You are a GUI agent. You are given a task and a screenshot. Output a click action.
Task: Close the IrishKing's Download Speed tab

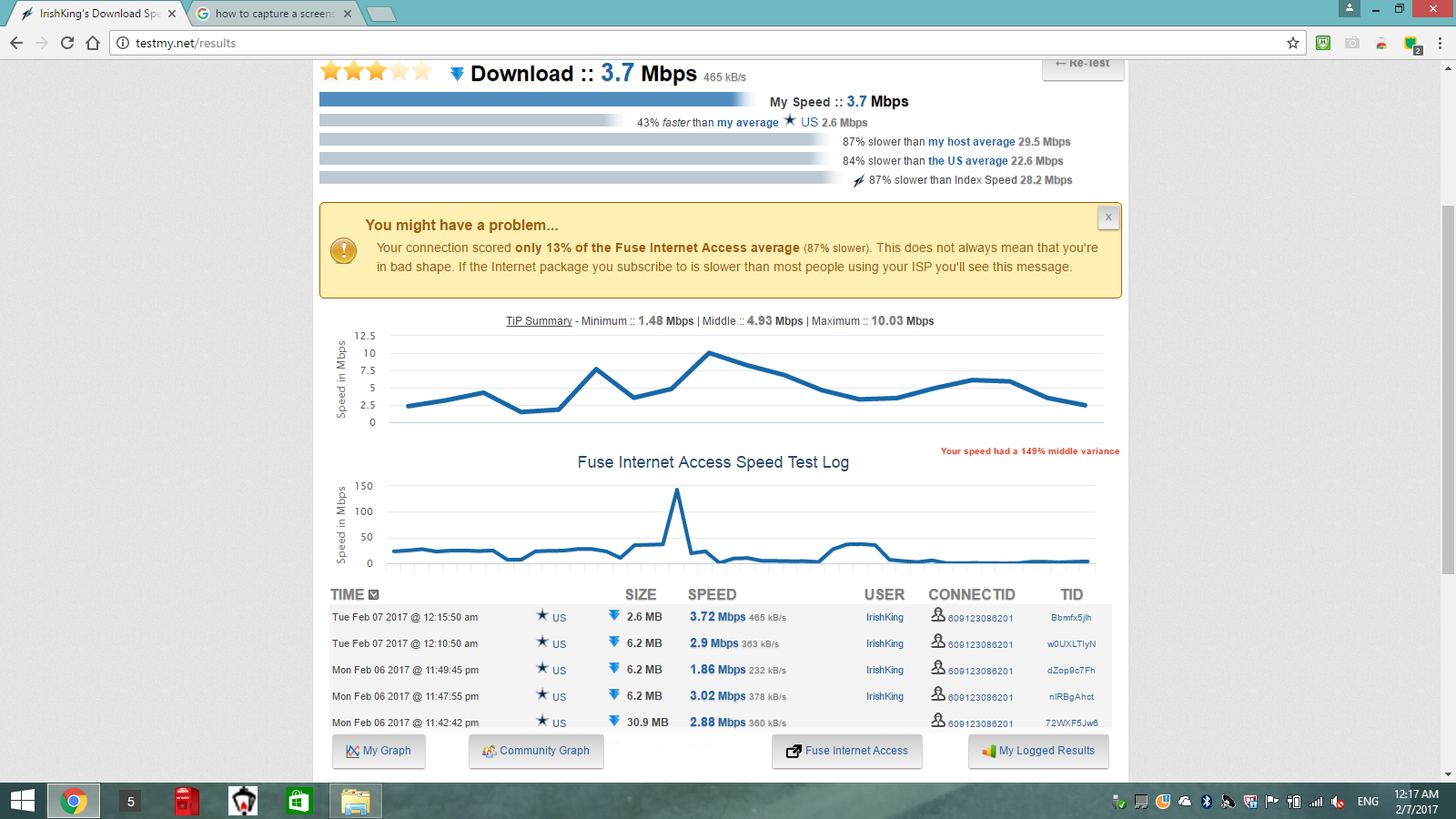pyautogui.click(x=172, y=14)
